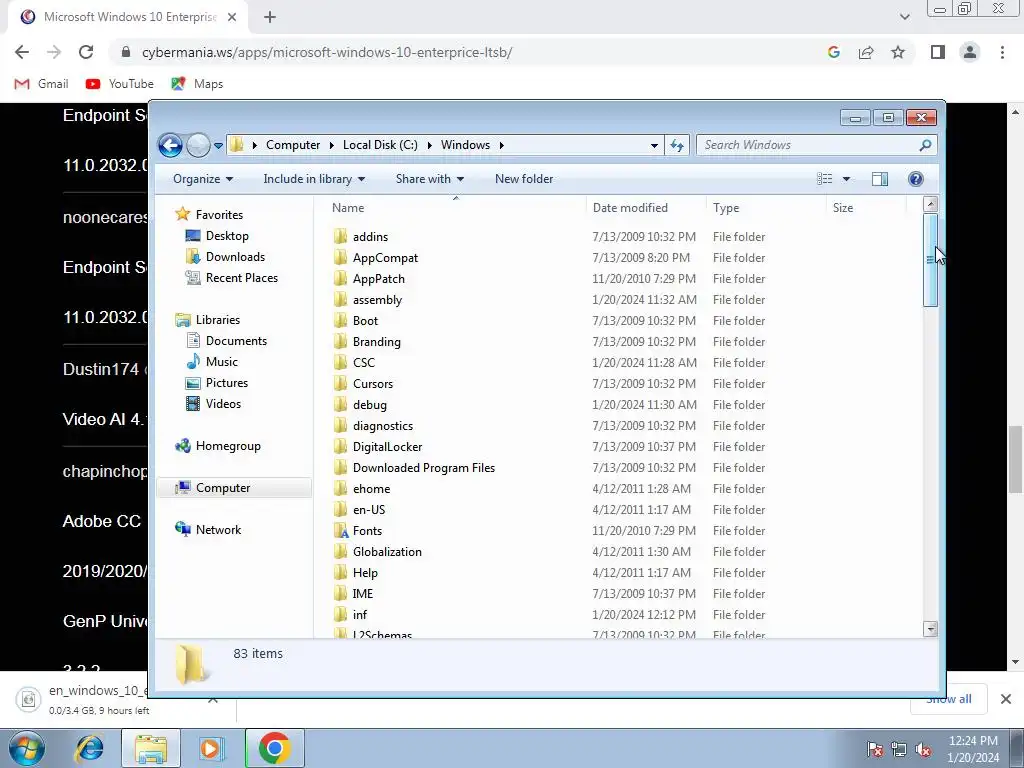Open the Videos library

click(x=223, y=404)
